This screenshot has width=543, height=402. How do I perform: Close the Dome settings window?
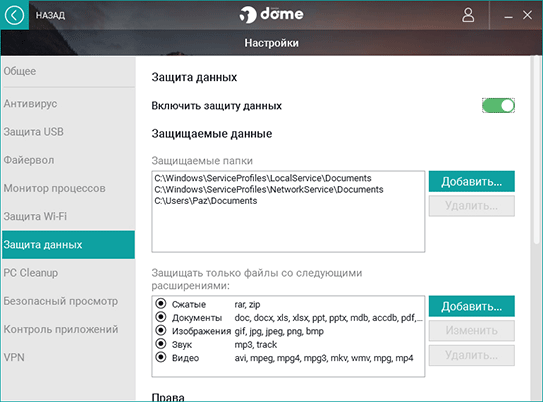point(527,15)
